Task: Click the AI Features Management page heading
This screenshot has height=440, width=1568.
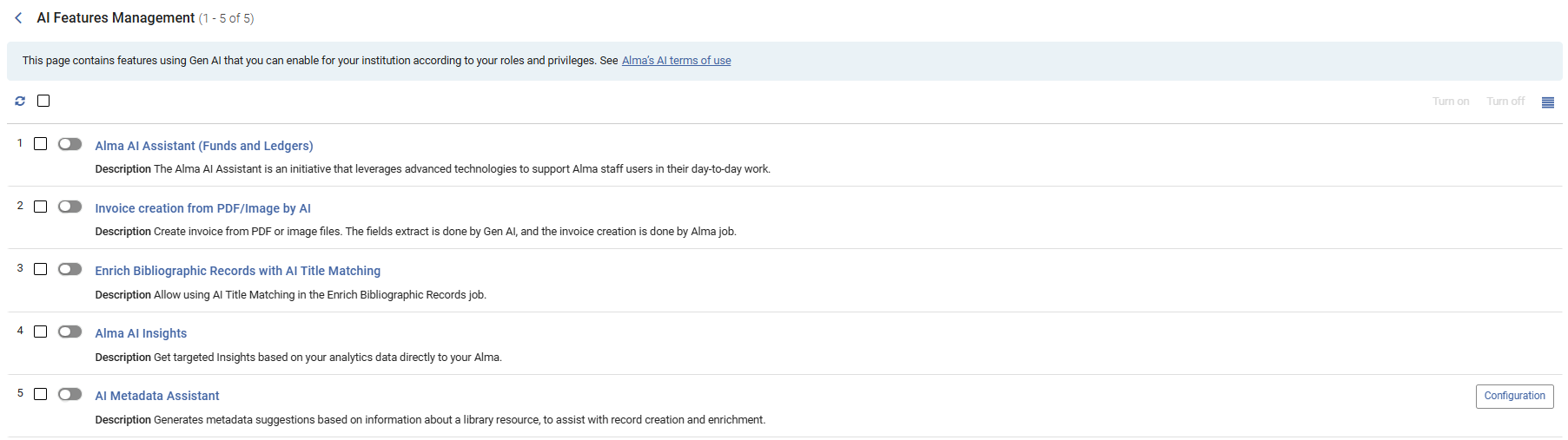Action: click(x=116, y=18)
